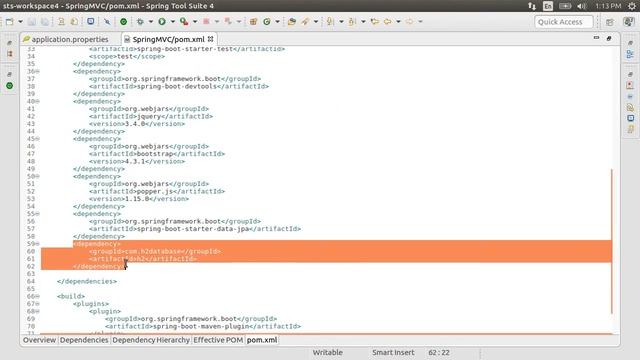Screen dimensions: 640x360
Task: Click the Smart Insert status bar entry
Action: [x=393, y=352]
